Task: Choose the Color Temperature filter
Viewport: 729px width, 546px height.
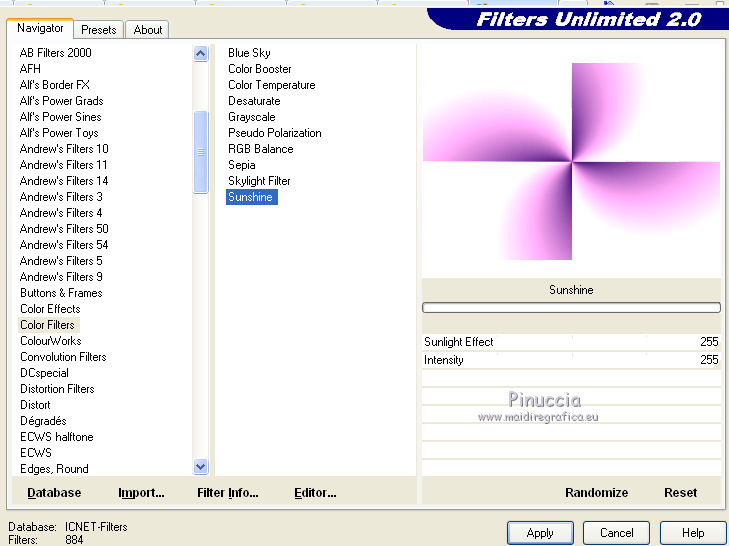Action: pos(272,85)
